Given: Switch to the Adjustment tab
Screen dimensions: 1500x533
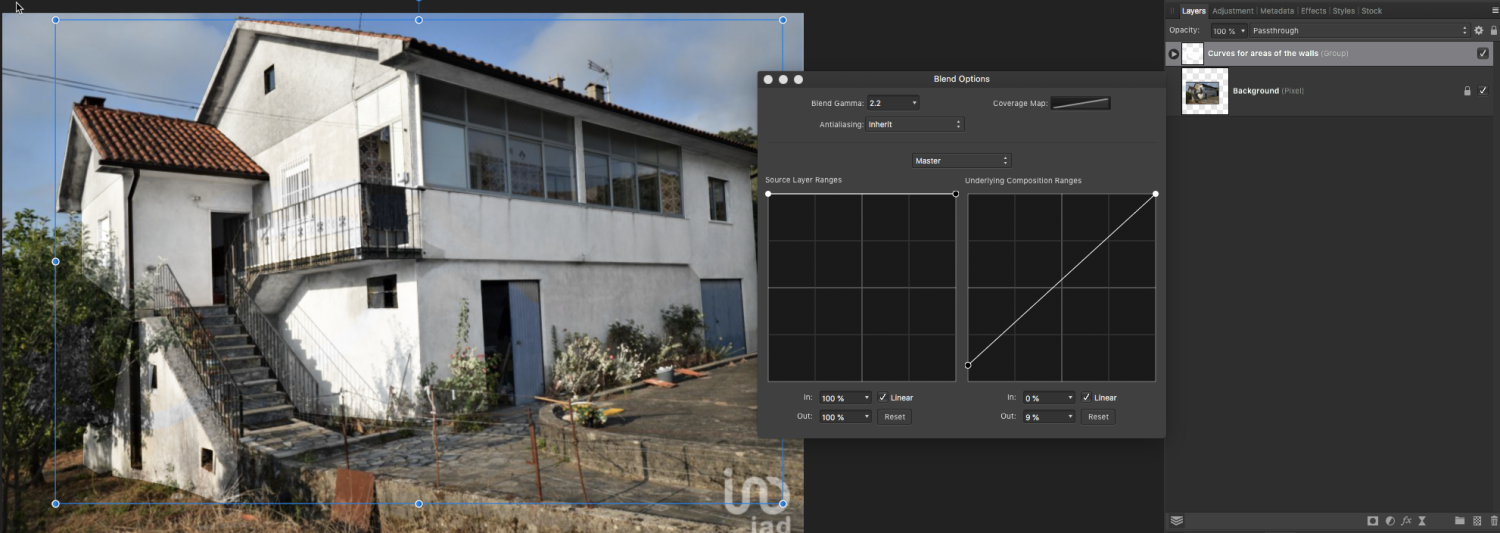Looking at the screenshot, I should tap(1233, 11).
